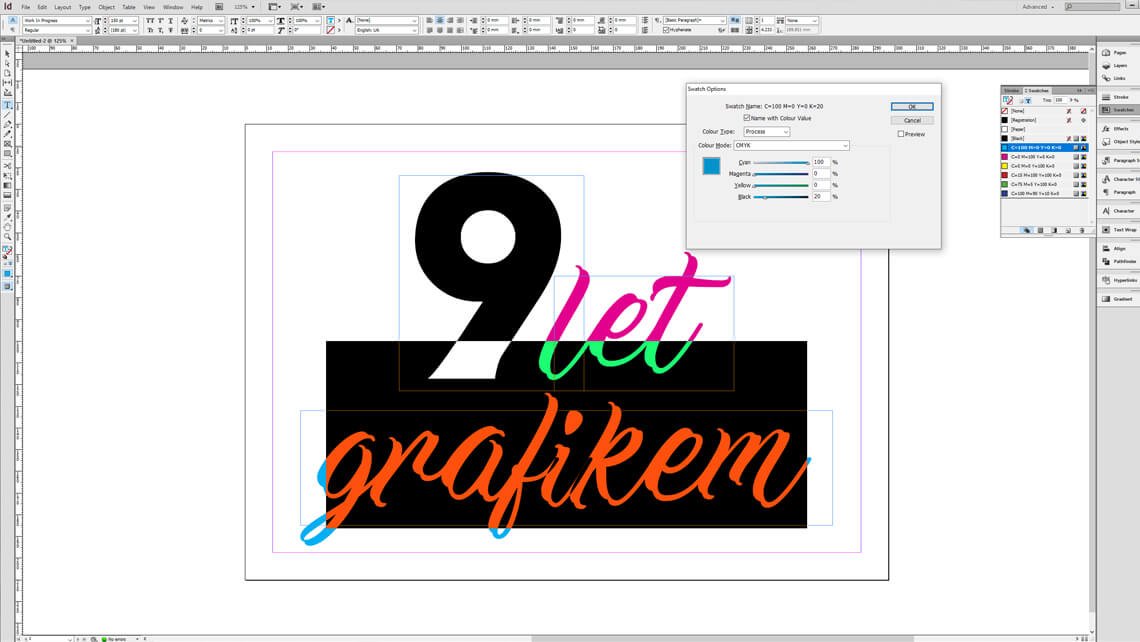Image resolution: width=1140 pixels, height=642 pixels.
Task: Click the colour preview swatch in Swatch Options
Action: click(x=711, y=166)
